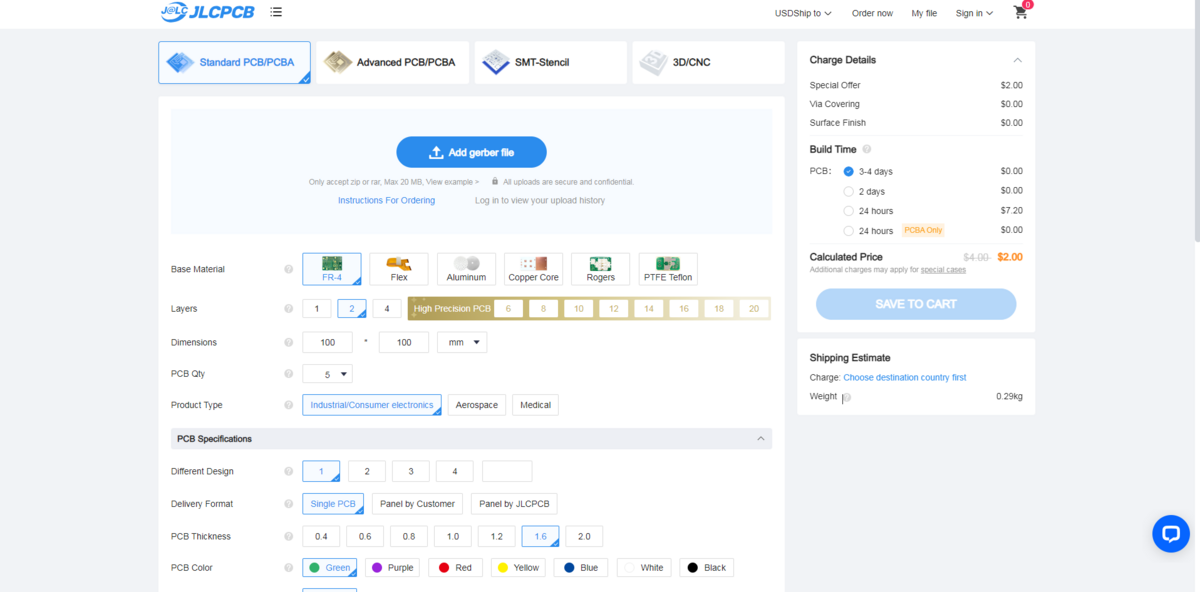Click the first dimension input field
Screen dimensions: 1200x592
coord(327,342)
